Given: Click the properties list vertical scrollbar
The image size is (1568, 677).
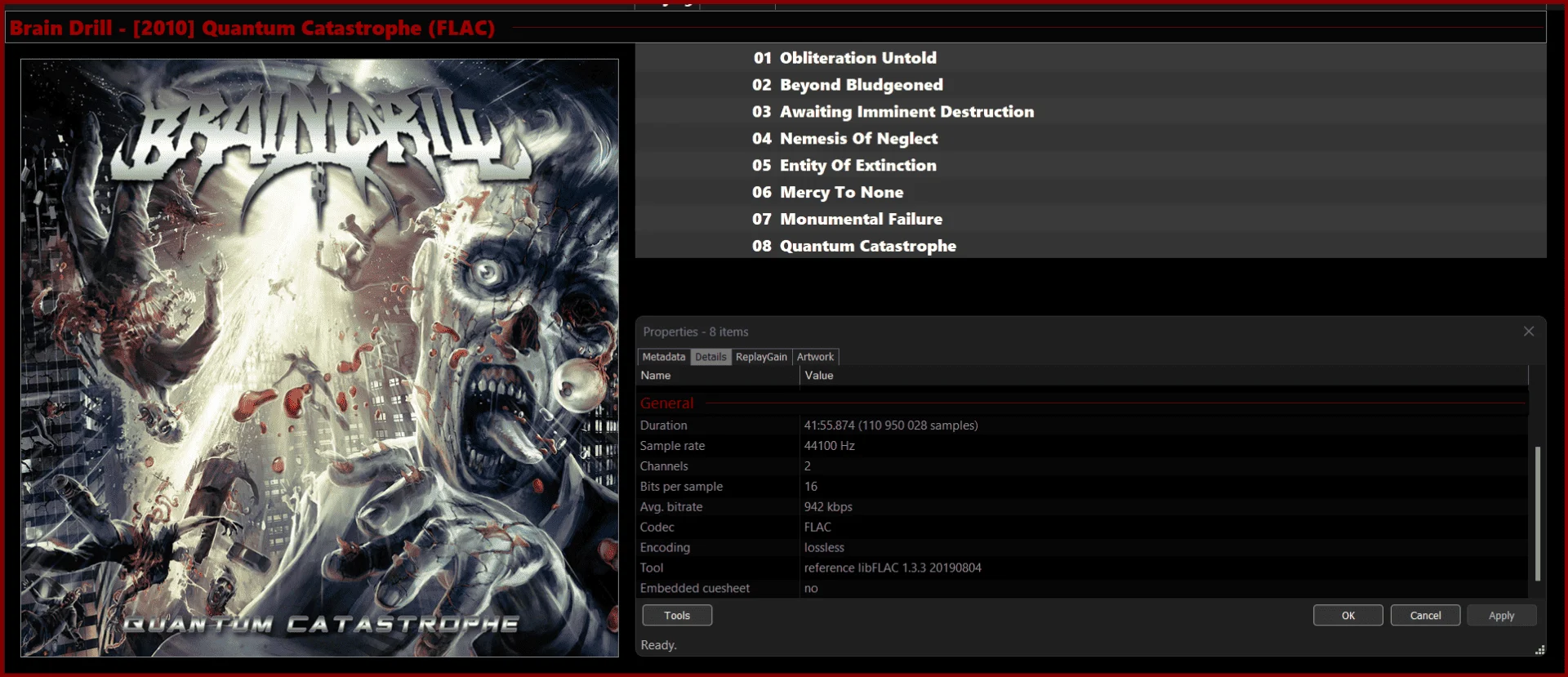Looking at the screenshot, I should [1538, 513].
